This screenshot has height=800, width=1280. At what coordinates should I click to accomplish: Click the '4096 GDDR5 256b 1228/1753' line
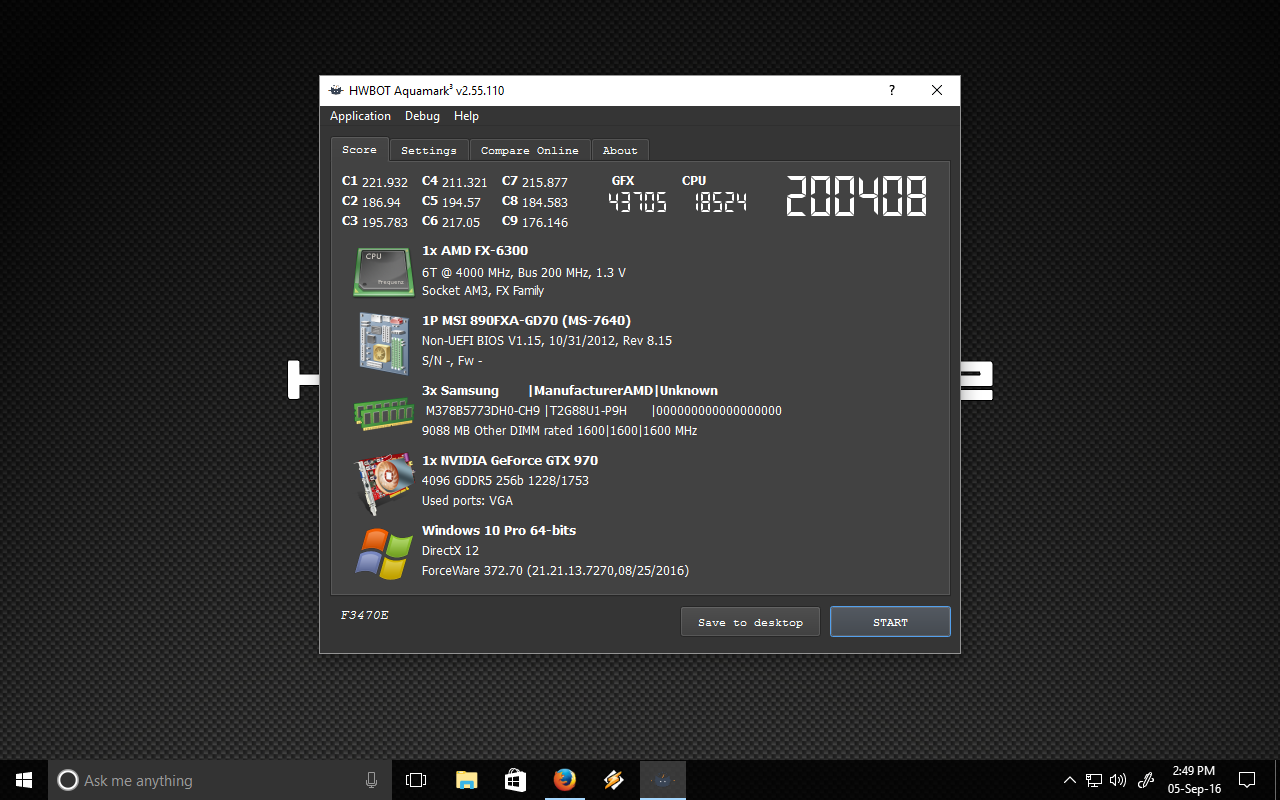[505, 481]
